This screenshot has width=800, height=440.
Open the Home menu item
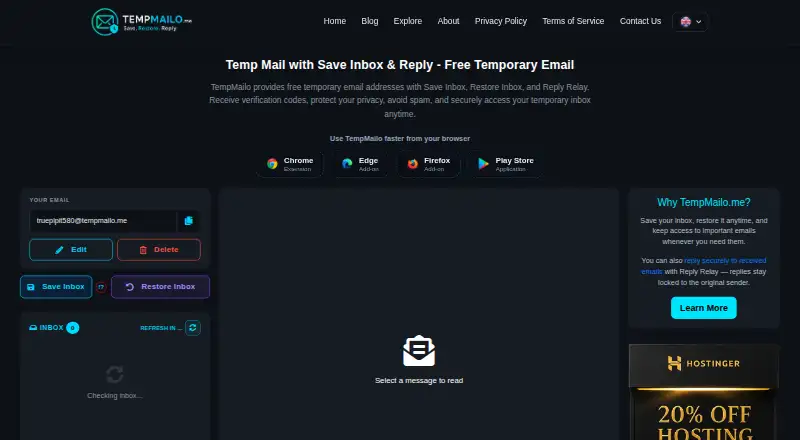pos(334,21)
